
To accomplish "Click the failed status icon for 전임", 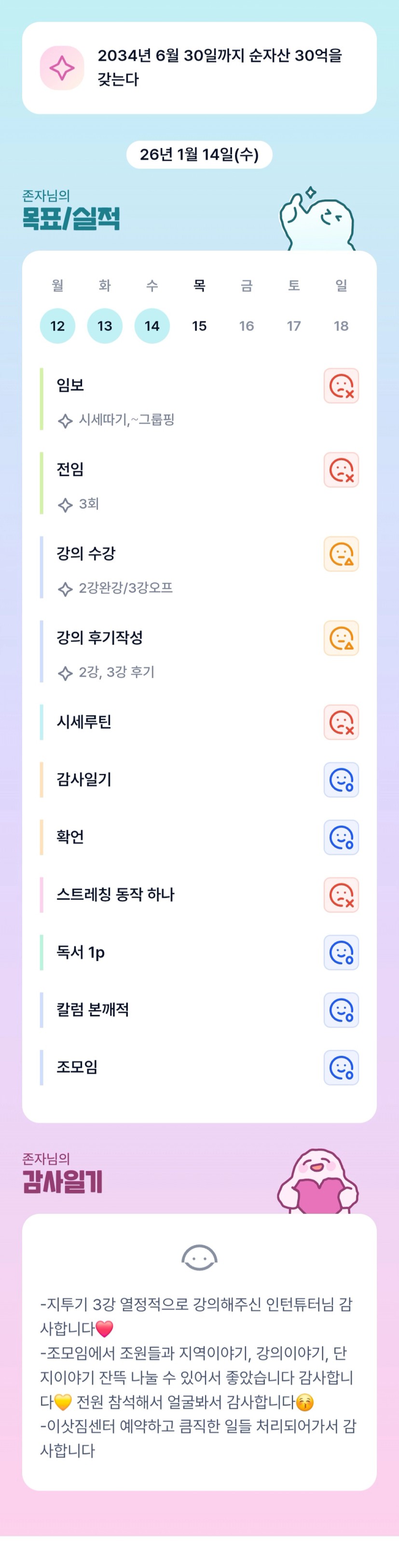I will click(x=341, y=469).
